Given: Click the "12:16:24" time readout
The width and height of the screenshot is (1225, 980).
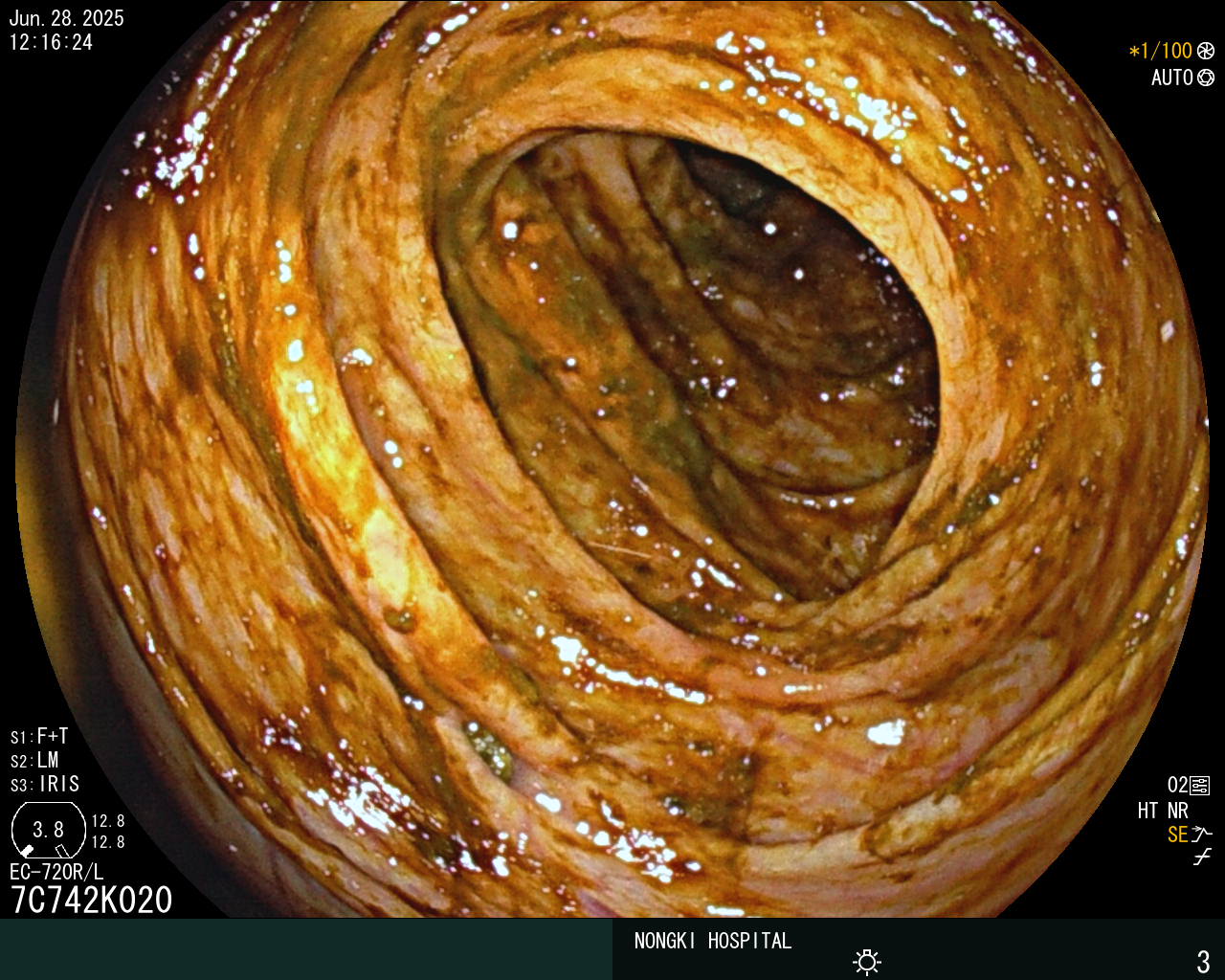Looking at the screenshot, I should (51, 42).
